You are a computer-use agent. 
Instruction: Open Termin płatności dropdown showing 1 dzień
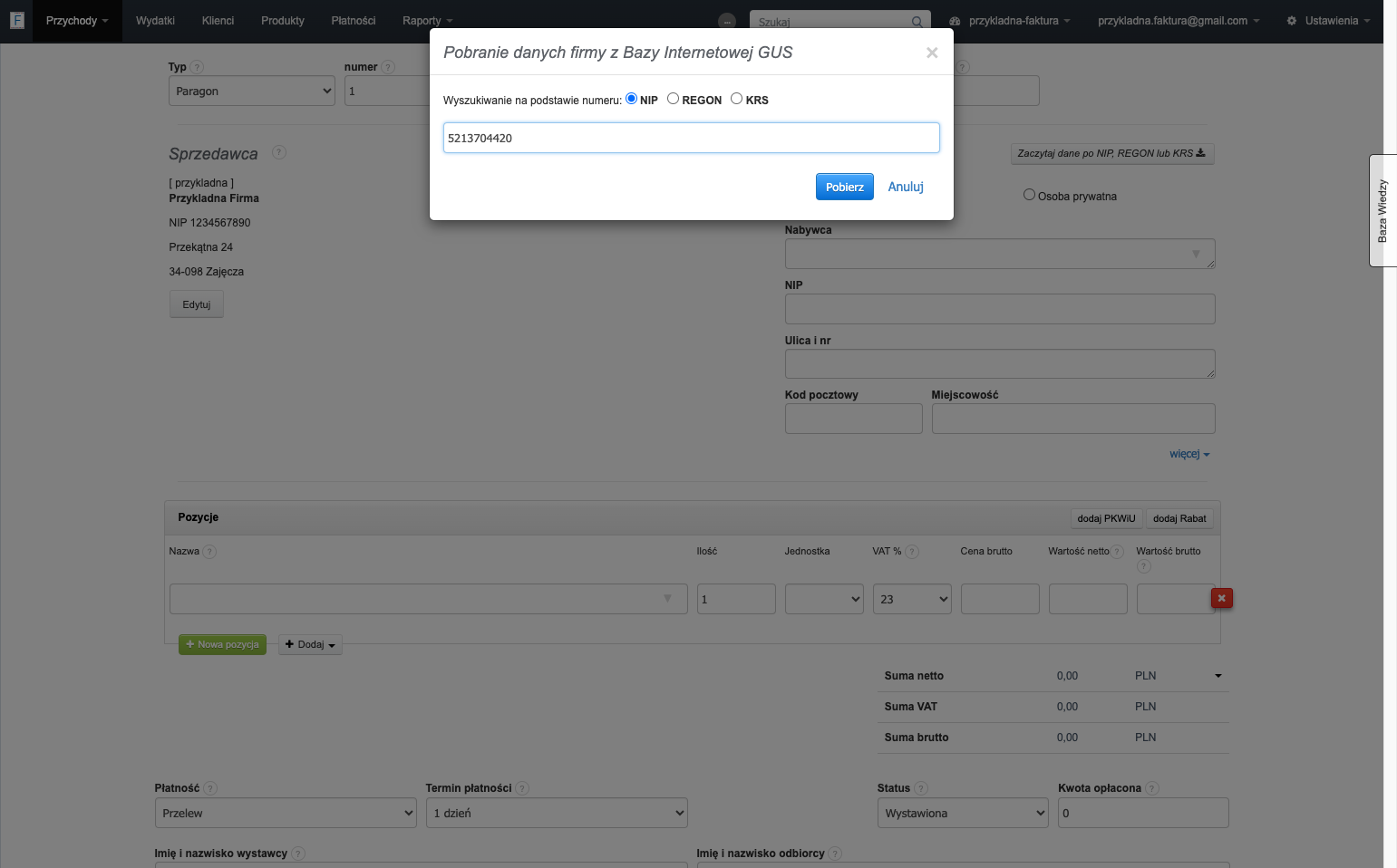pyautogui.click(x=557, y=813)
